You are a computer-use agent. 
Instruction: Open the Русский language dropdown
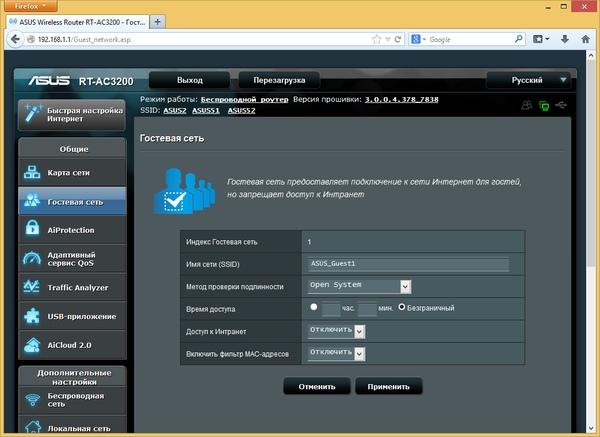pos(528,80)
